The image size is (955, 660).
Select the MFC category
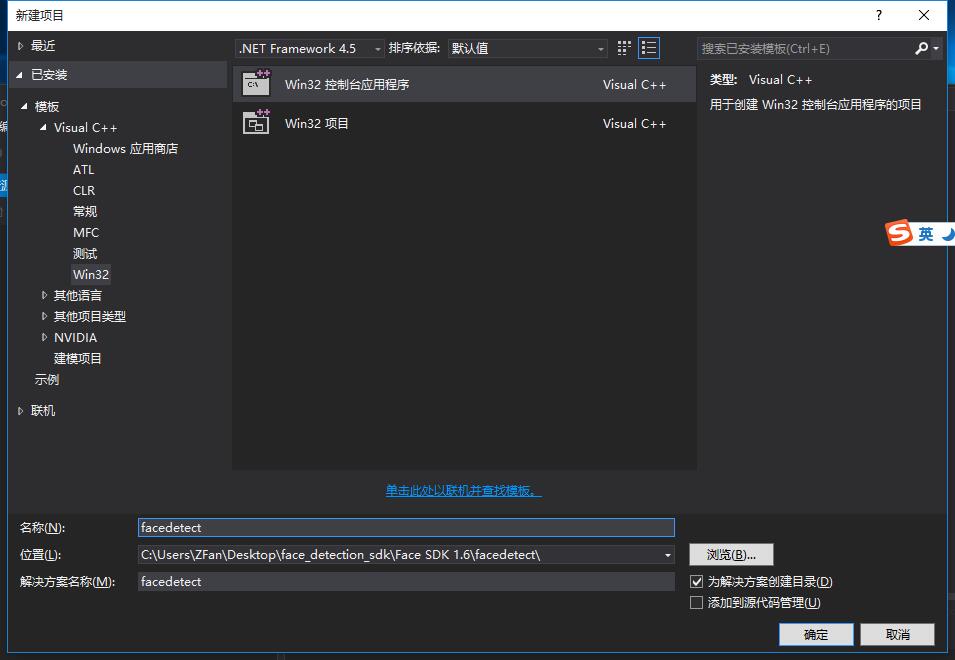click(86, 233)
